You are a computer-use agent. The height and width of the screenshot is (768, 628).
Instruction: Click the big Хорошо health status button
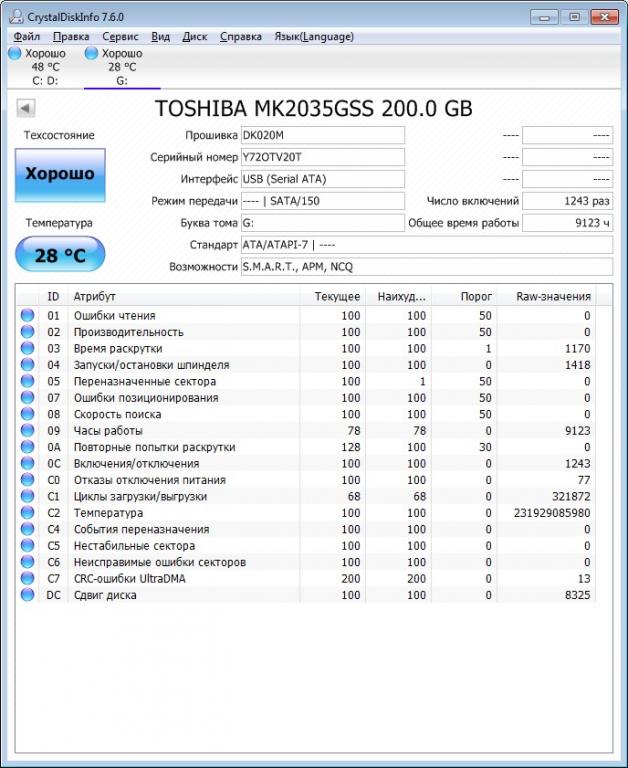60,175
